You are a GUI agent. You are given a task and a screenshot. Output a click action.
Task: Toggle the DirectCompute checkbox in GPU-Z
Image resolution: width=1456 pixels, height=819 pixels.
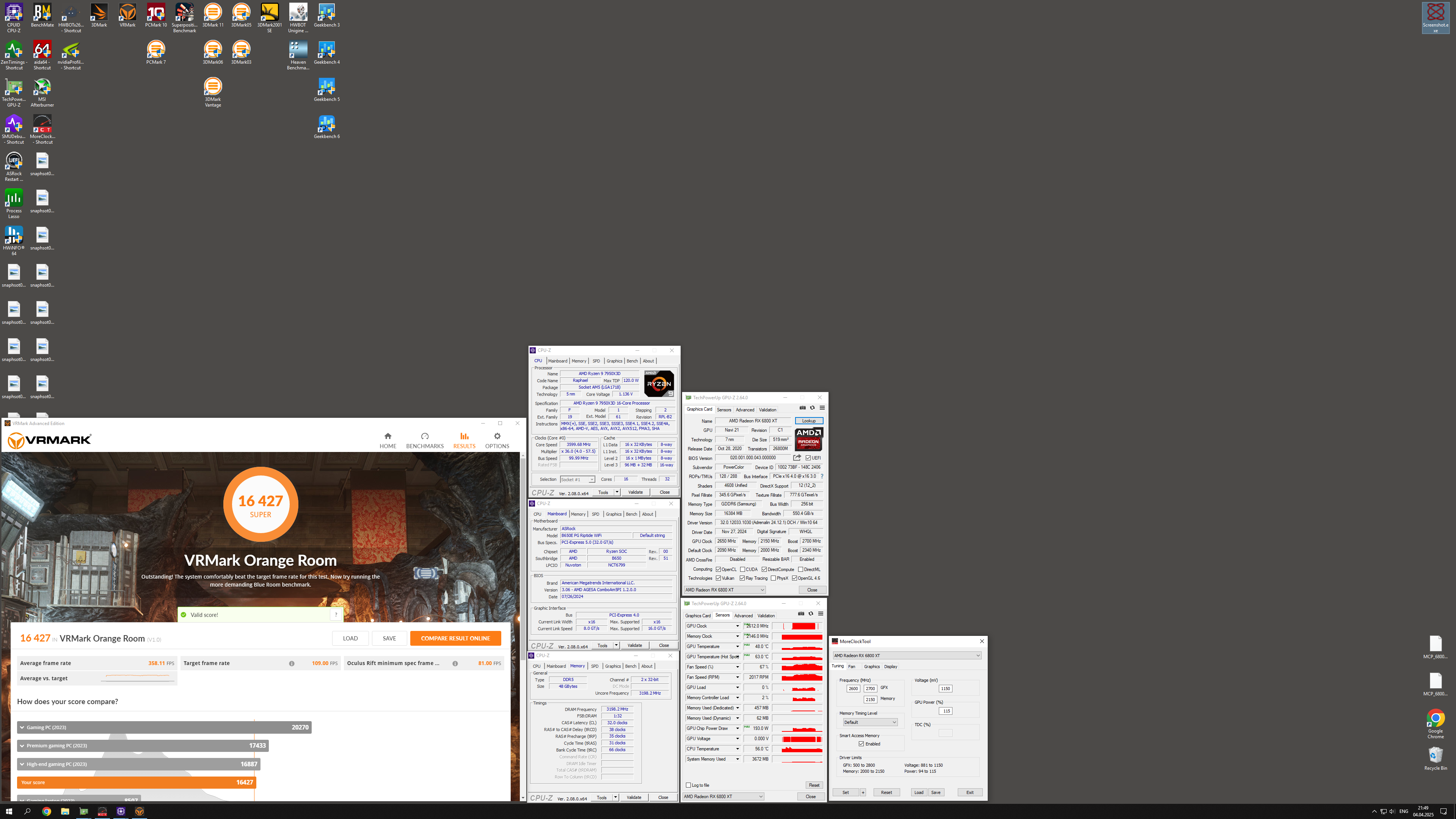[x=764, y=570]
